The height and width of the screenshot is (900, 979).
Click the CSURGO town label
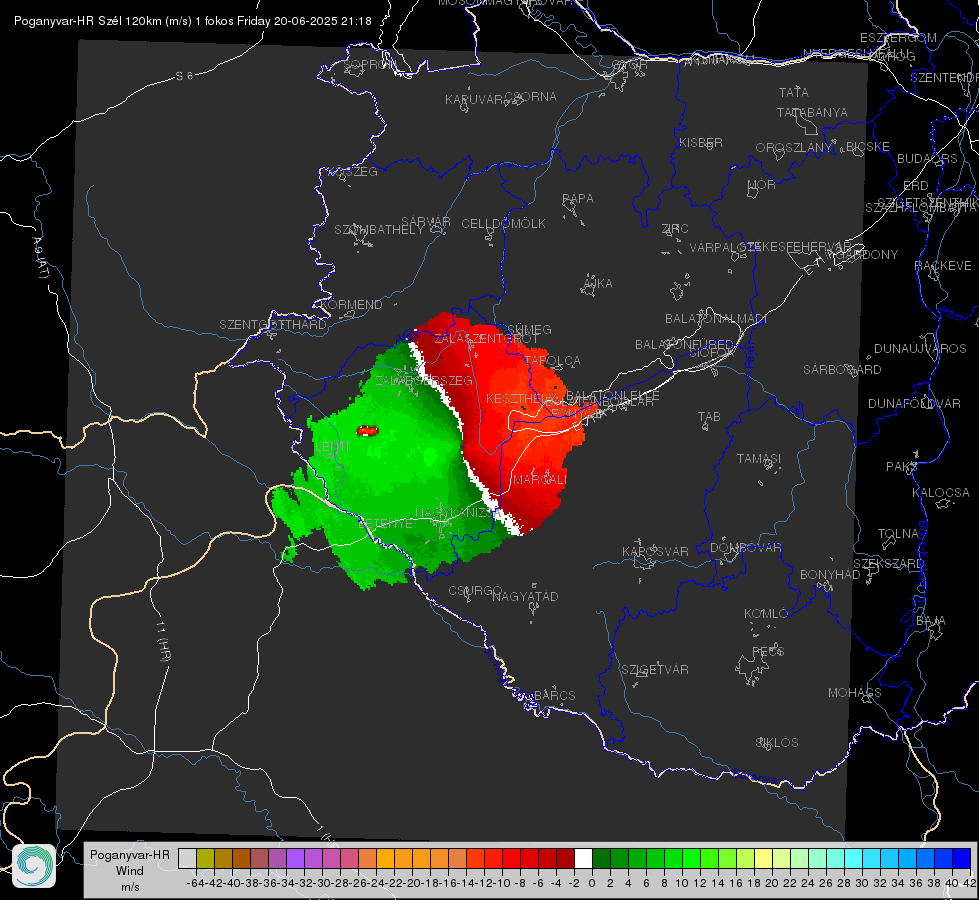click(475, 590)
